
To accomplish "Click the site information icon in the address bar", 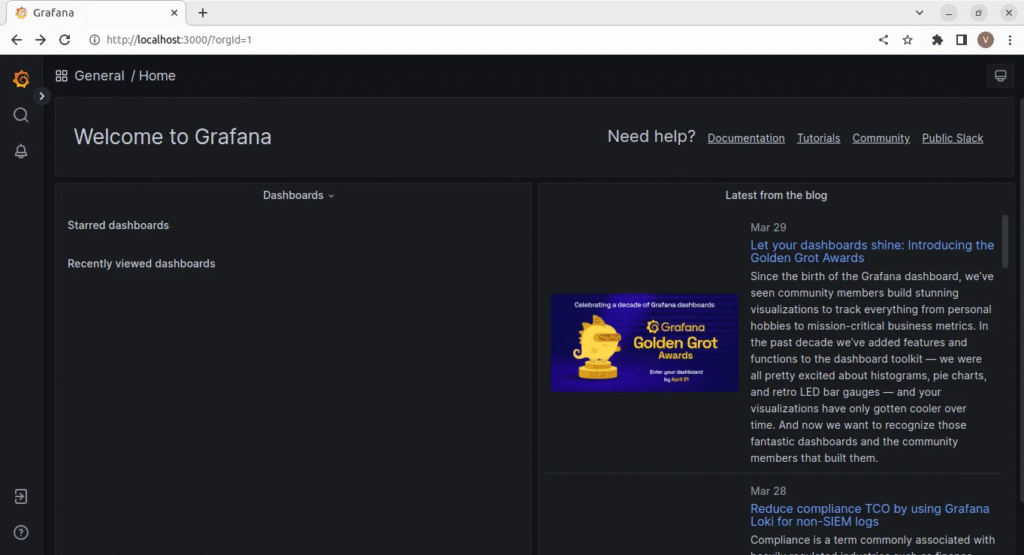I will click(95, 40).
